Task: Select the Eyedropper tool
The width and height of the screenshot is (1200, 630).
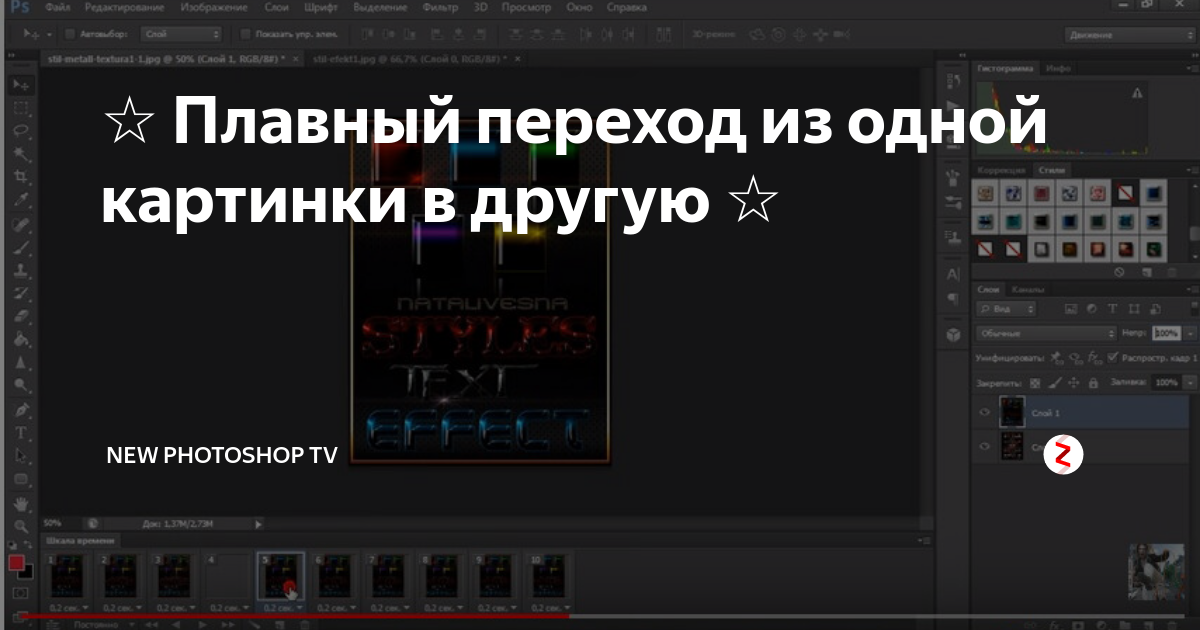Action: tap(21, 200)
